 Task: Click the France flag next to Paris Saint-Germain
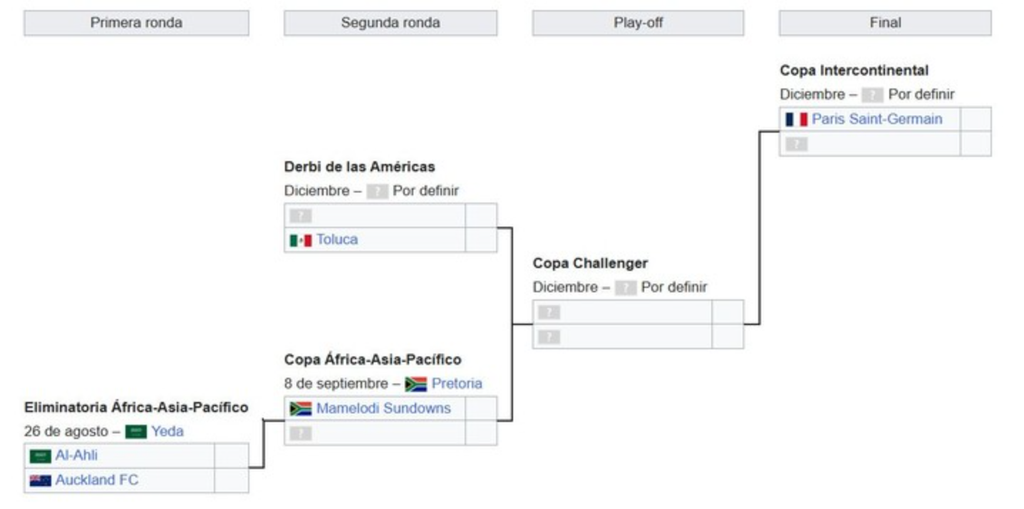796,120
